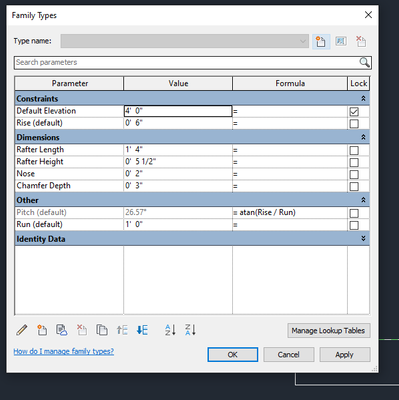Click the New Type icon beside Type name
The image size is (399, 400).
point(321,42)
